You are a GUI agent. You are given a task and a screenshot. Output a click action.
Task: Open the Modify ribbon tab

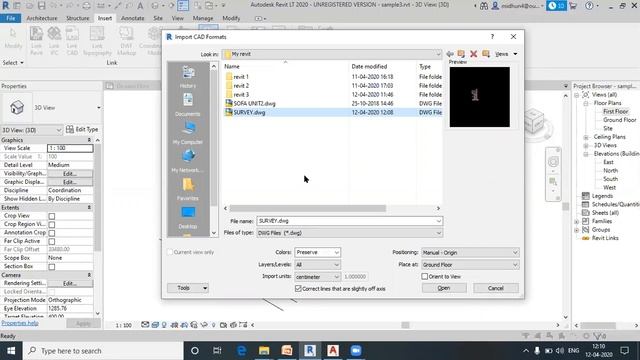[x=231, y=18]
